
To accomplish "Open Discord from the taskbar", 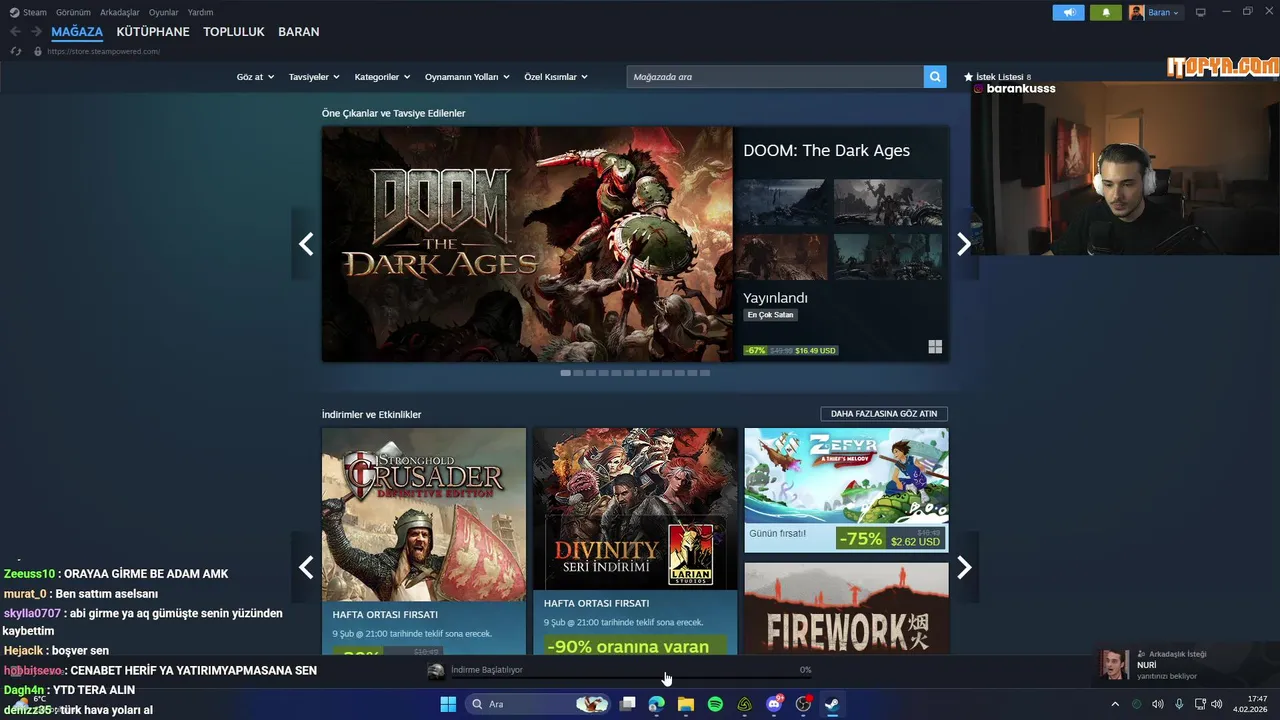I will point(774,704).
